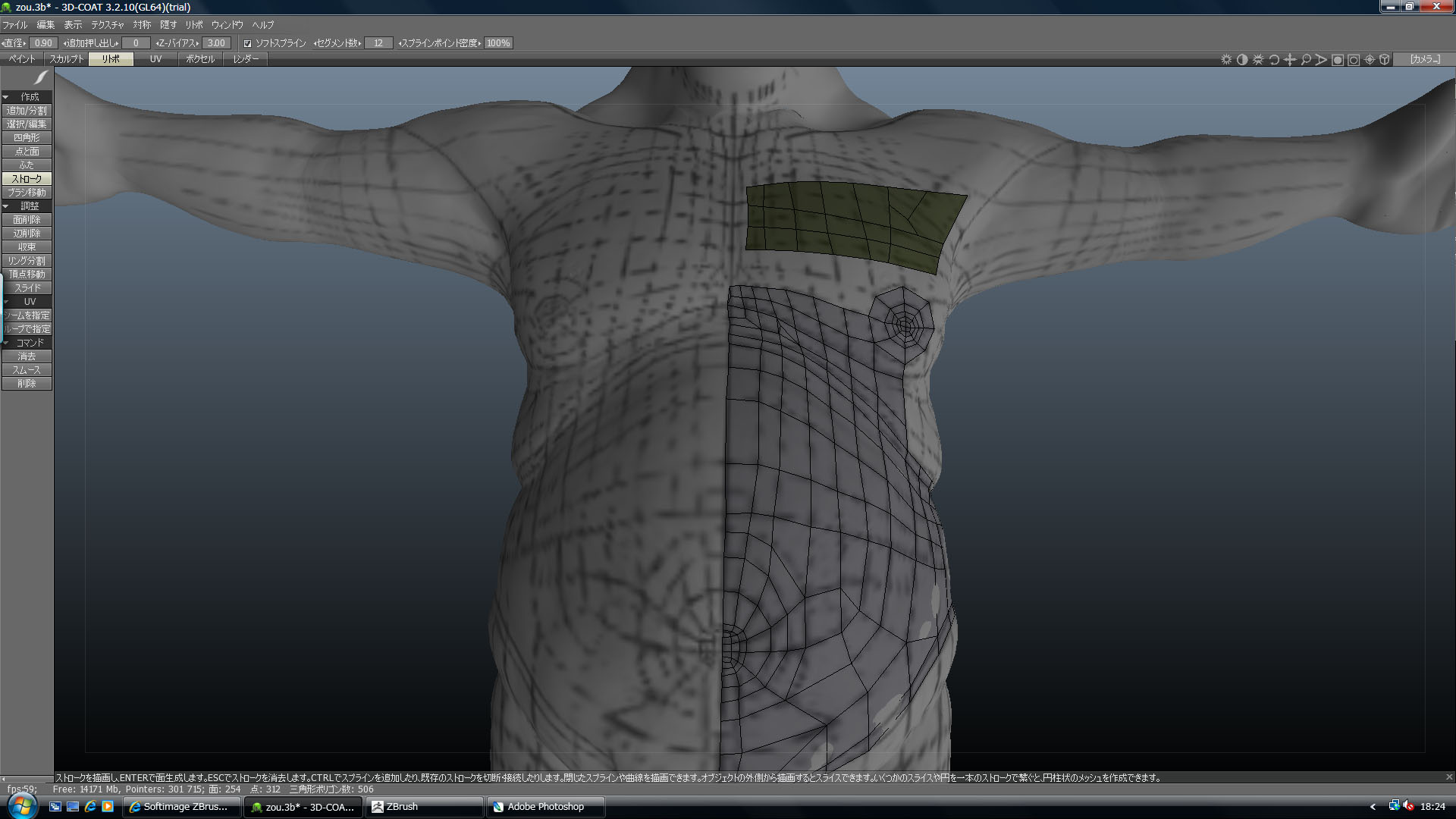Image resolution: width=1456 pixels, height=819 pixels.
Task: Click the 直径 value field 0.90
Action: tap(44, 43)
